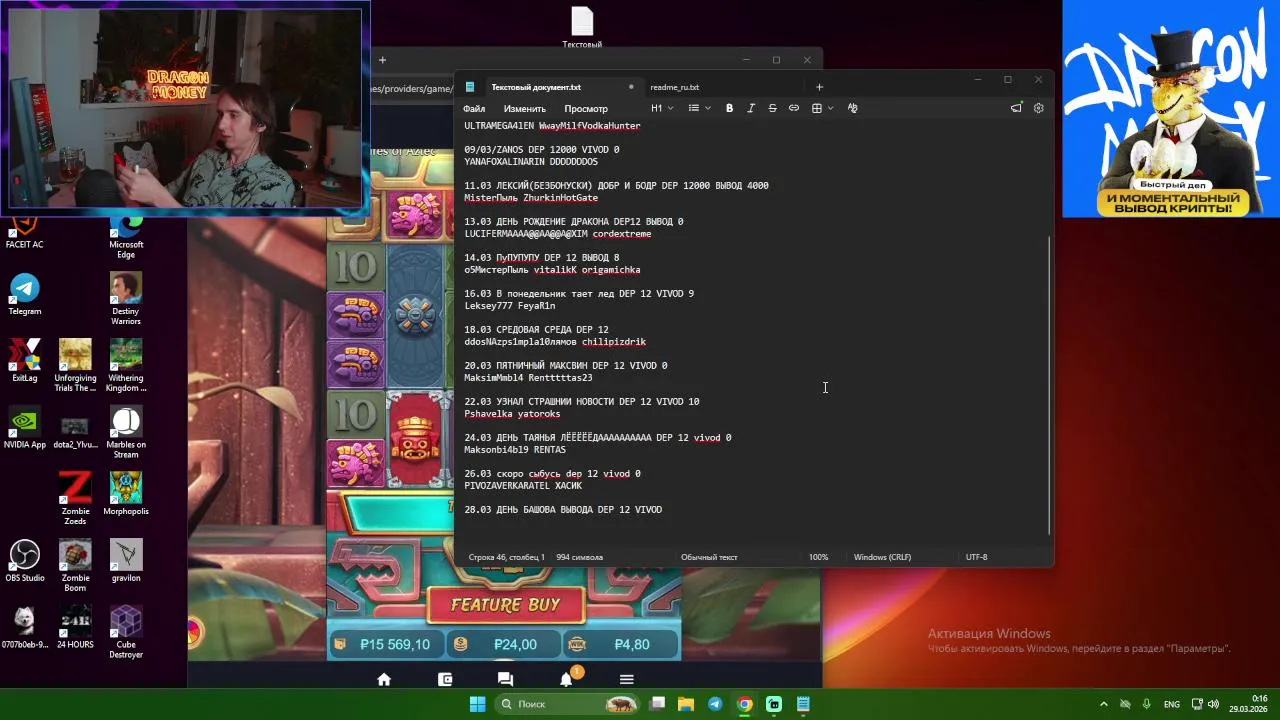1280x720 pixels.
Task: Open new tab in background browser window
Action: click(x=382, y=60)
